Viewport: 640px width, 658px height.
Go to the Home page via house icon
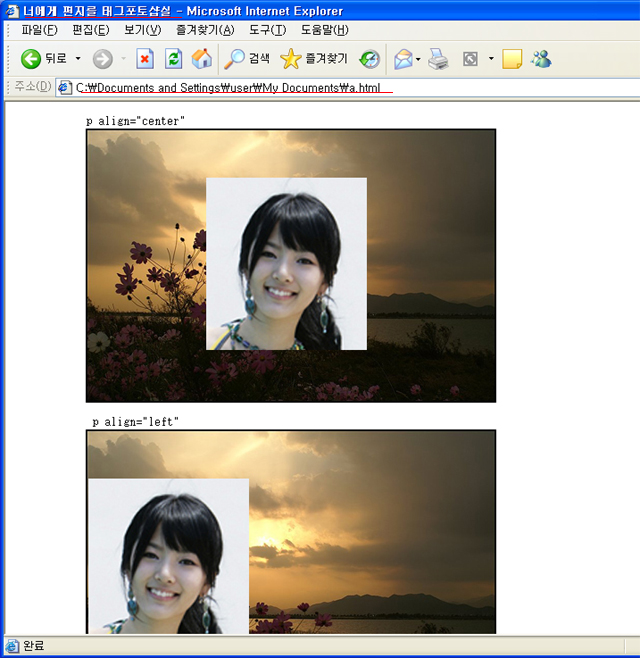[202, 58]
